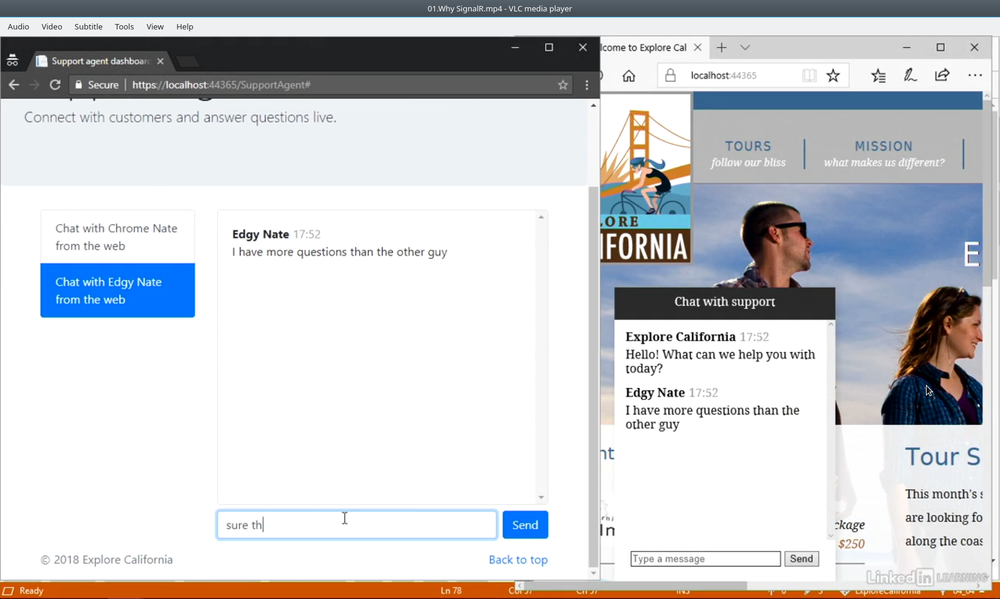This screenshot has height=599, width=1000.
Task: Click the Type a message field
Action: (x=705, y=559)
